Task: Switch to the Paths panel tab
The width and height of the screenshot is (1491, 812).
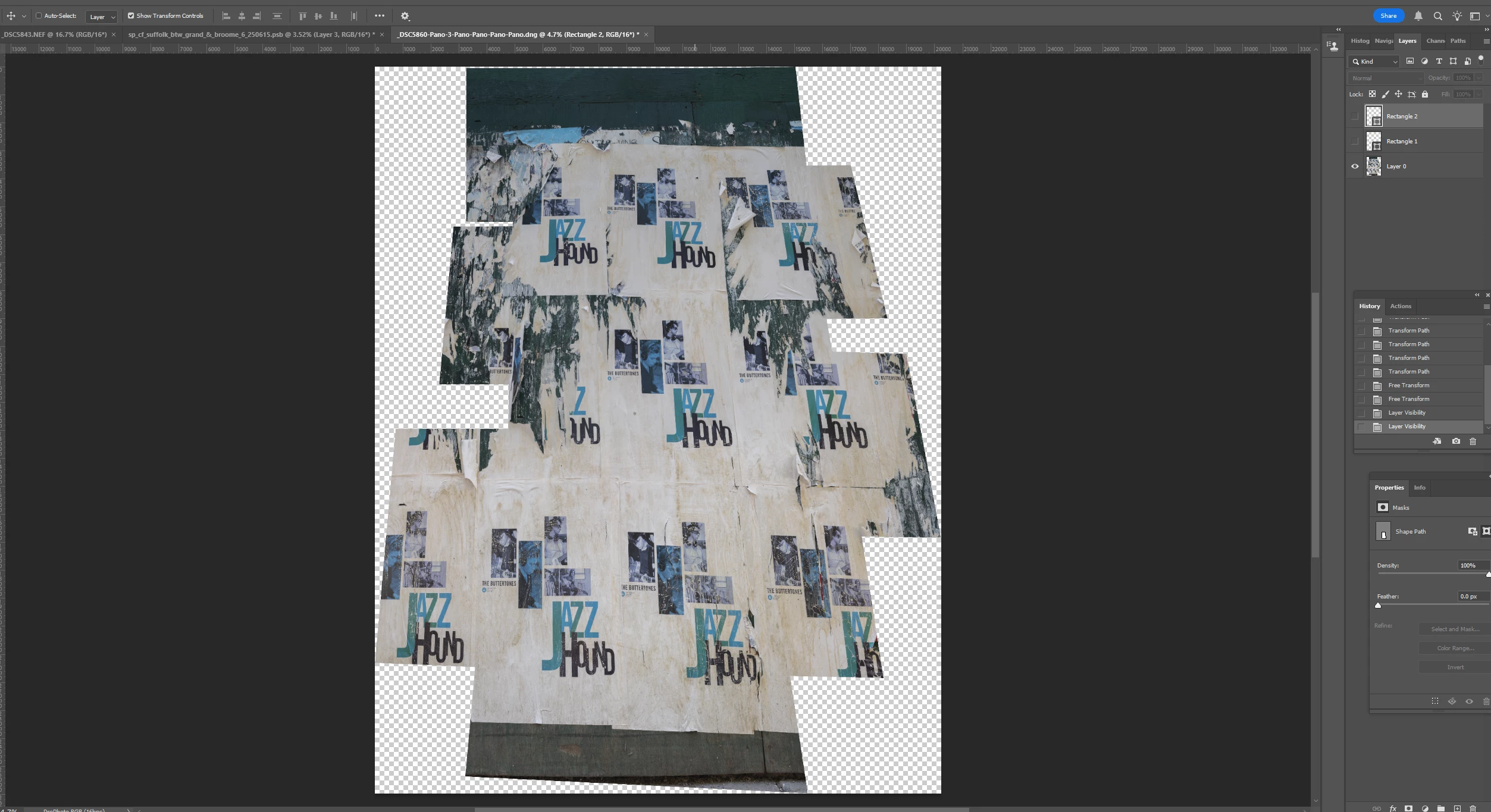Action: [1457, 41]
